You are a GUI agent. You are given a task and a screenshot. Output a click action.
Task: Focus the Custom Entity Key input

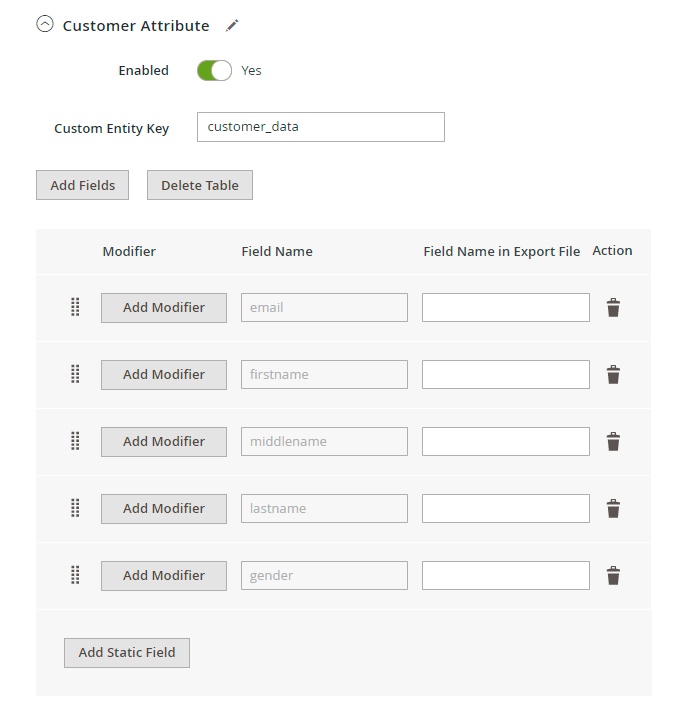pos(320,127)
